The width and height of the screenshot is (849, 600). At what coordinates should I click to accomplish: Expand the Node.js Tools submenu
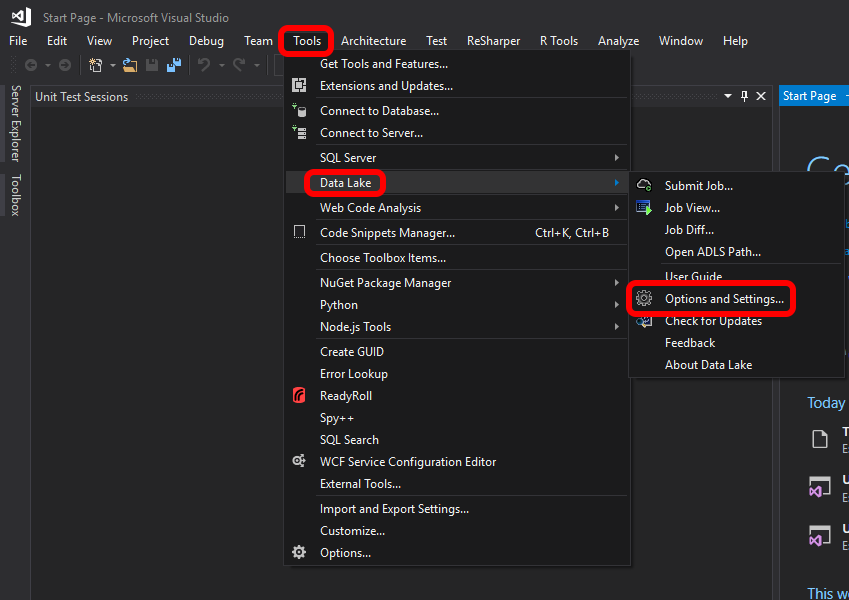tap(617, 327)
